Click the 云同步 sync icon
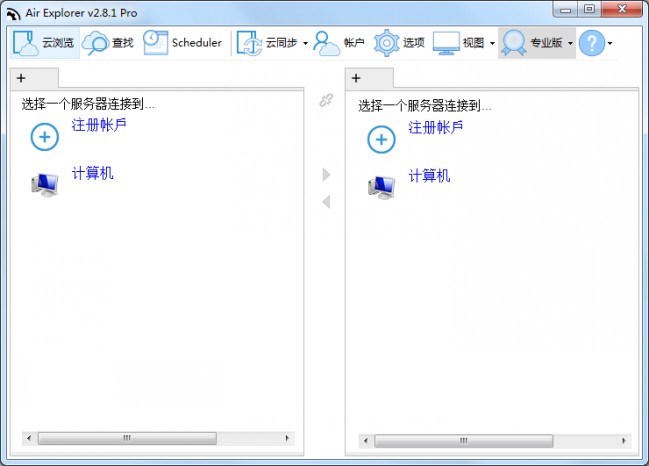Screen dimensions: 649x466 249,43
